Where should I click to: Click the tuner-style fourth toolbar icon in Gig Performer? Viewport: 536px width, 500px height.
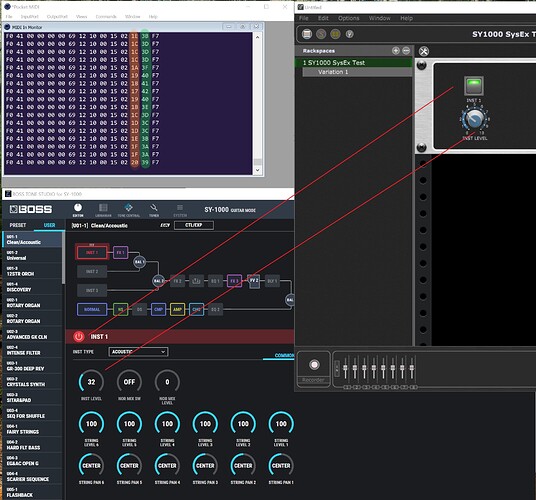[349, 34]
